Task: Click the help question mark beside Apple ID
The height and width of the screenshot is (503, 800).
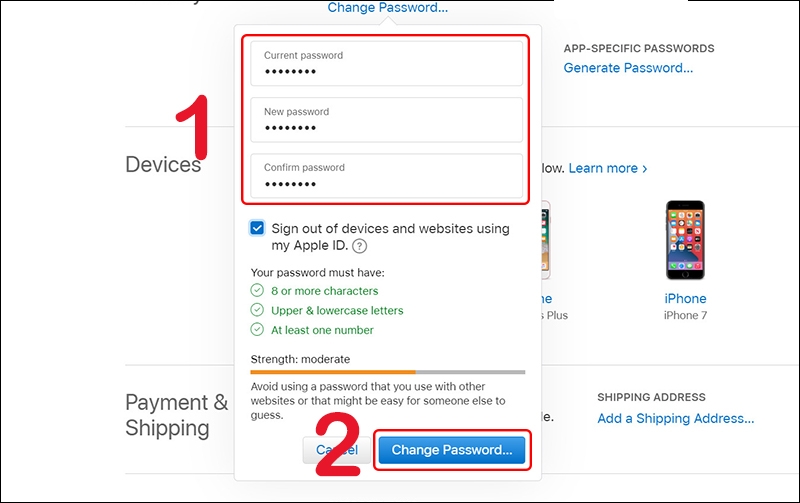Action: point(359,246)
